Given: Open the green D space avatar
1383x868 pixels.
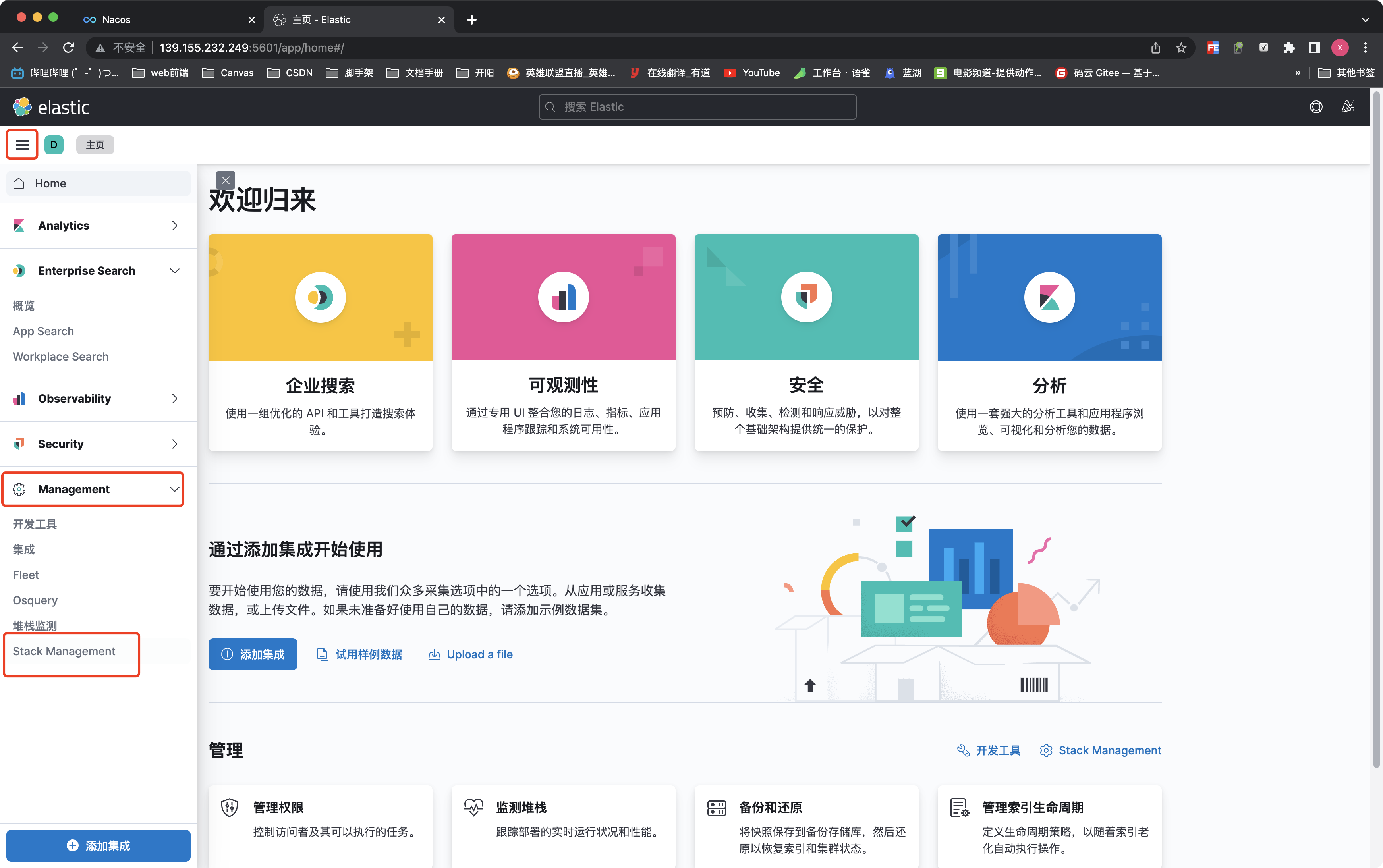Looking at the screenshot, I should [54, 145].
